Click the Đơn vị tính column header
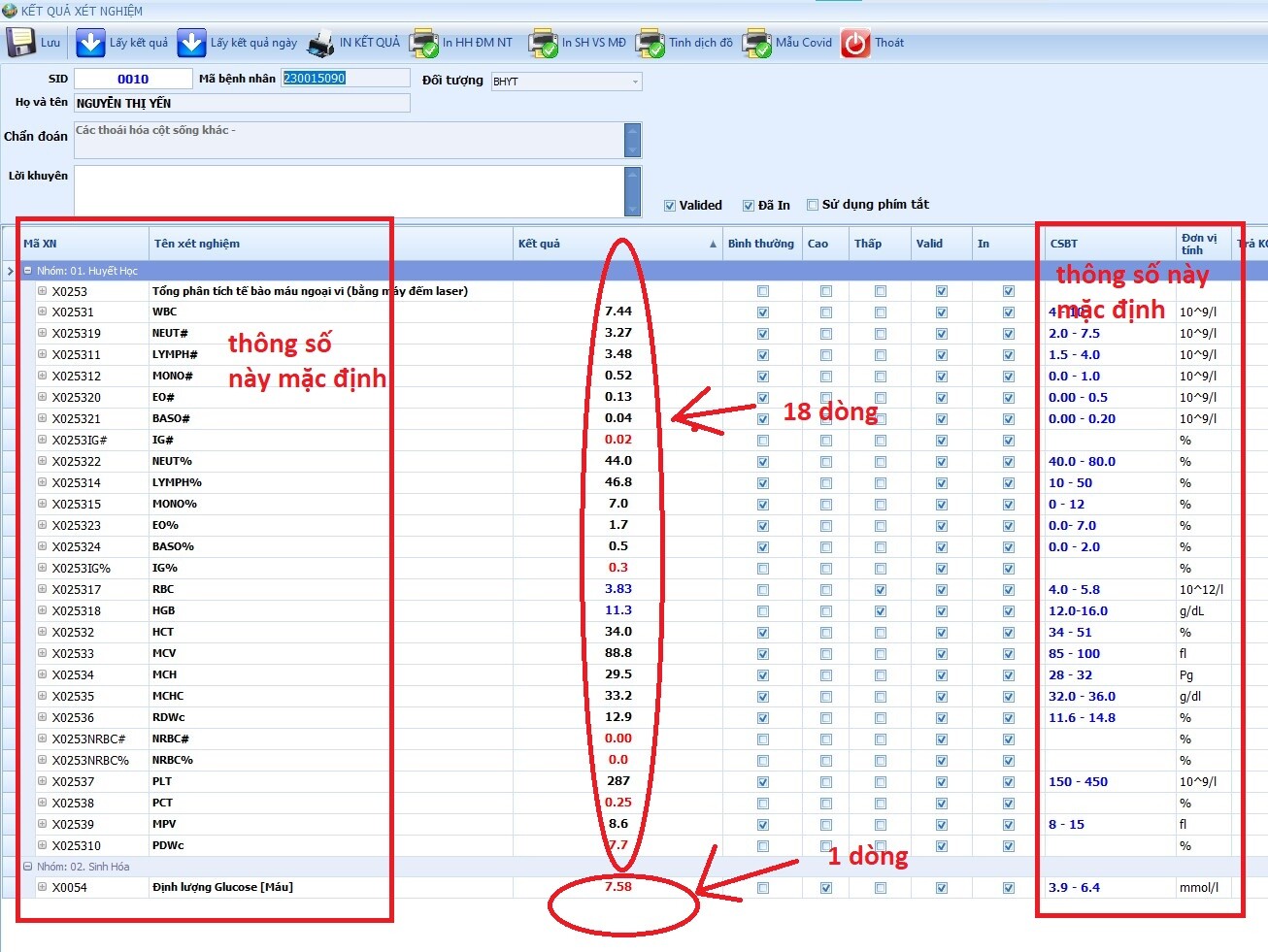1268x952 pixels. 1204,244
